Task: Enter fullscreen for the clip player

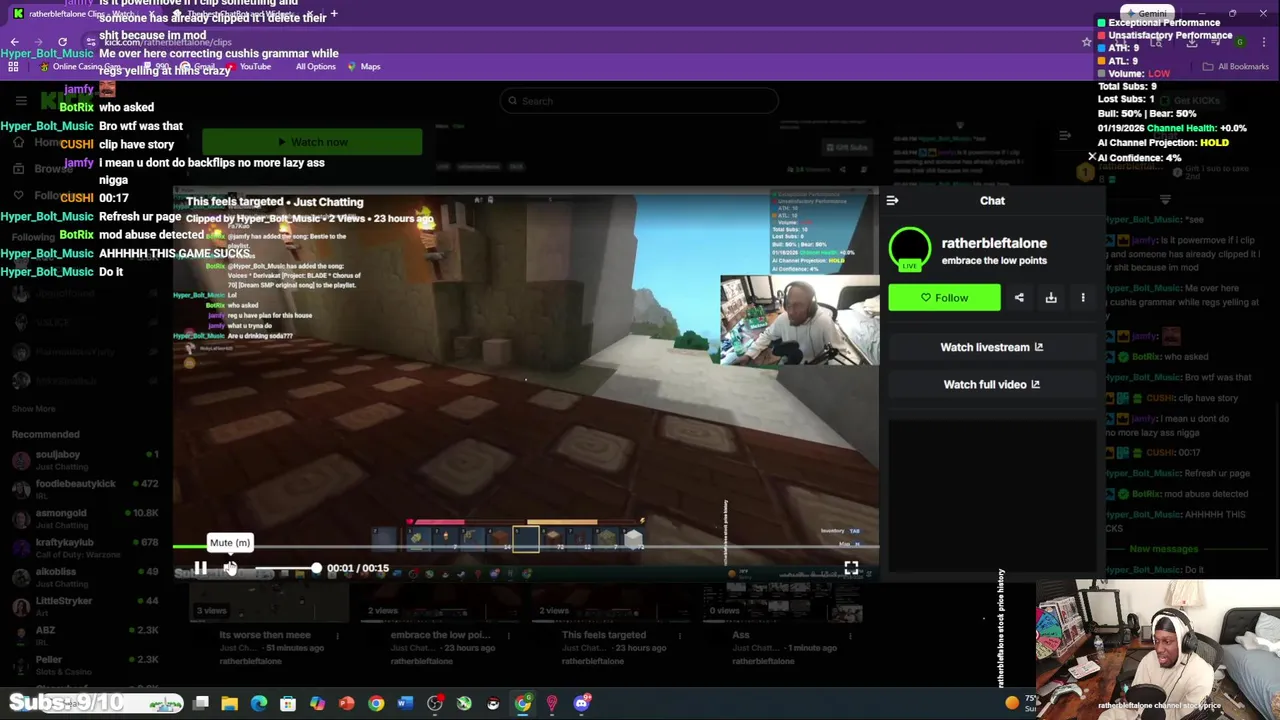Action: (x=851, y=568)
